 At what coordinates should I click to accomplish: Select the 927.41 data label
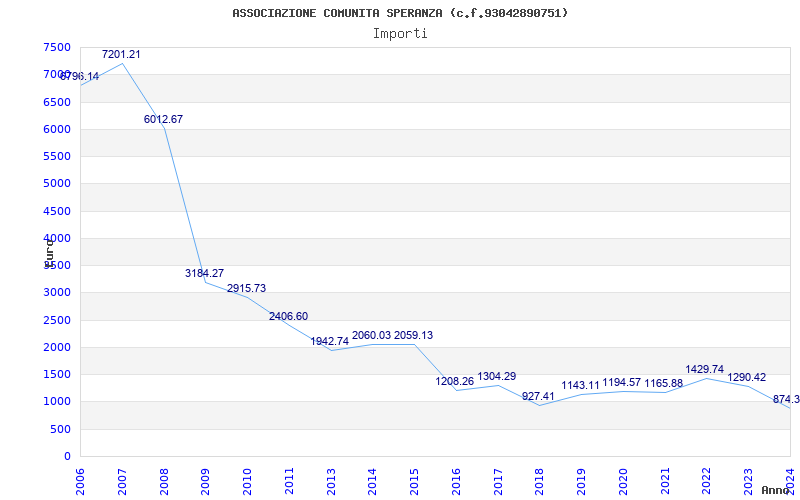coord(538,396)
